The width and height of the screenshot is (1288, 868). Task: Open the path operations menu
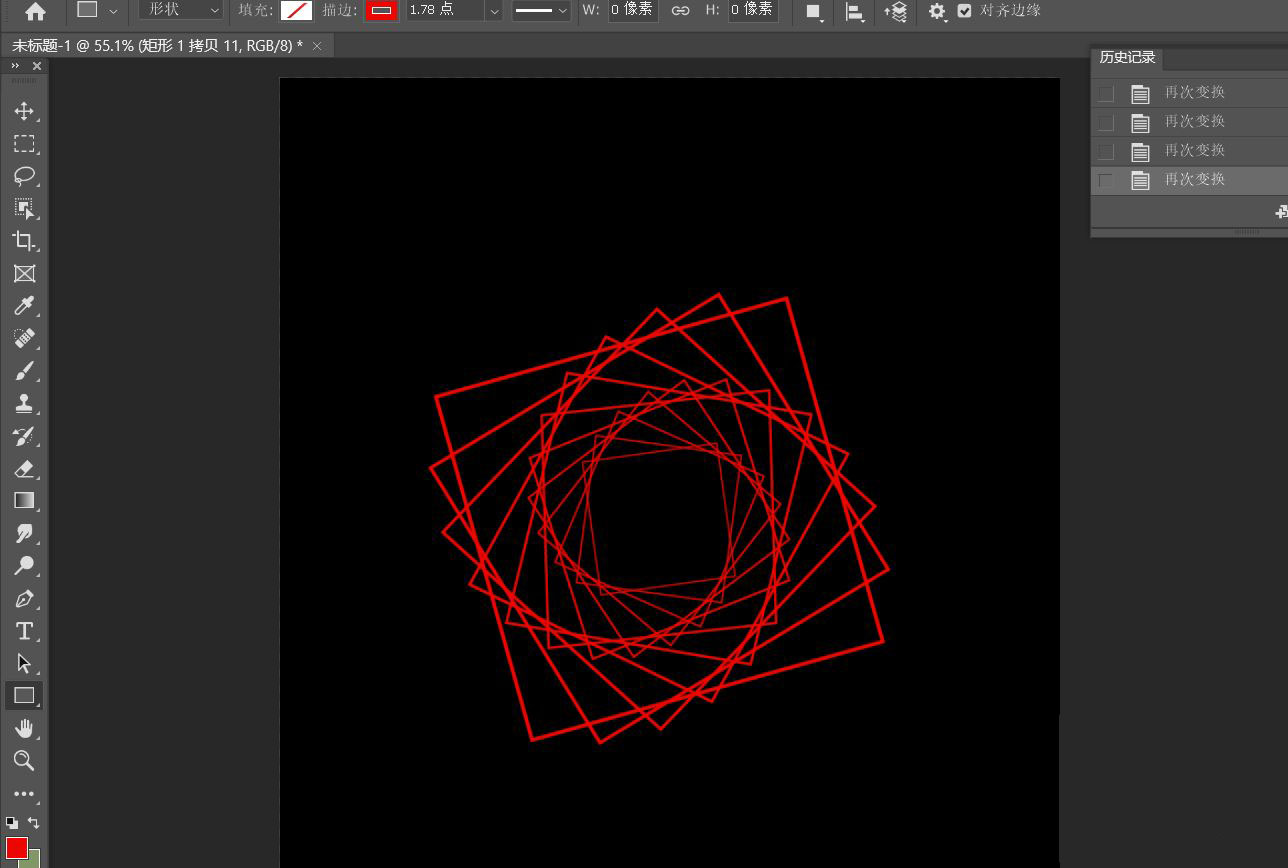(x=814, y=12)
